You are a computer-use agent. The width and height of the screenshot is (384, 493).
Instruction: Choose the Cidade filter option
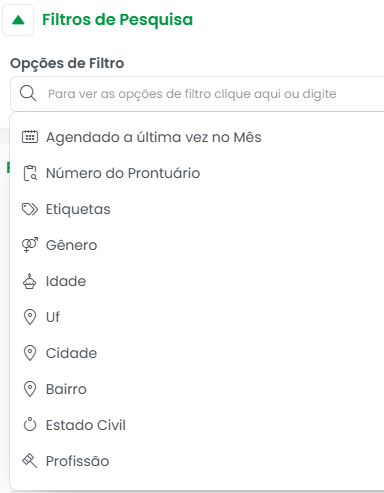point(197,353)
